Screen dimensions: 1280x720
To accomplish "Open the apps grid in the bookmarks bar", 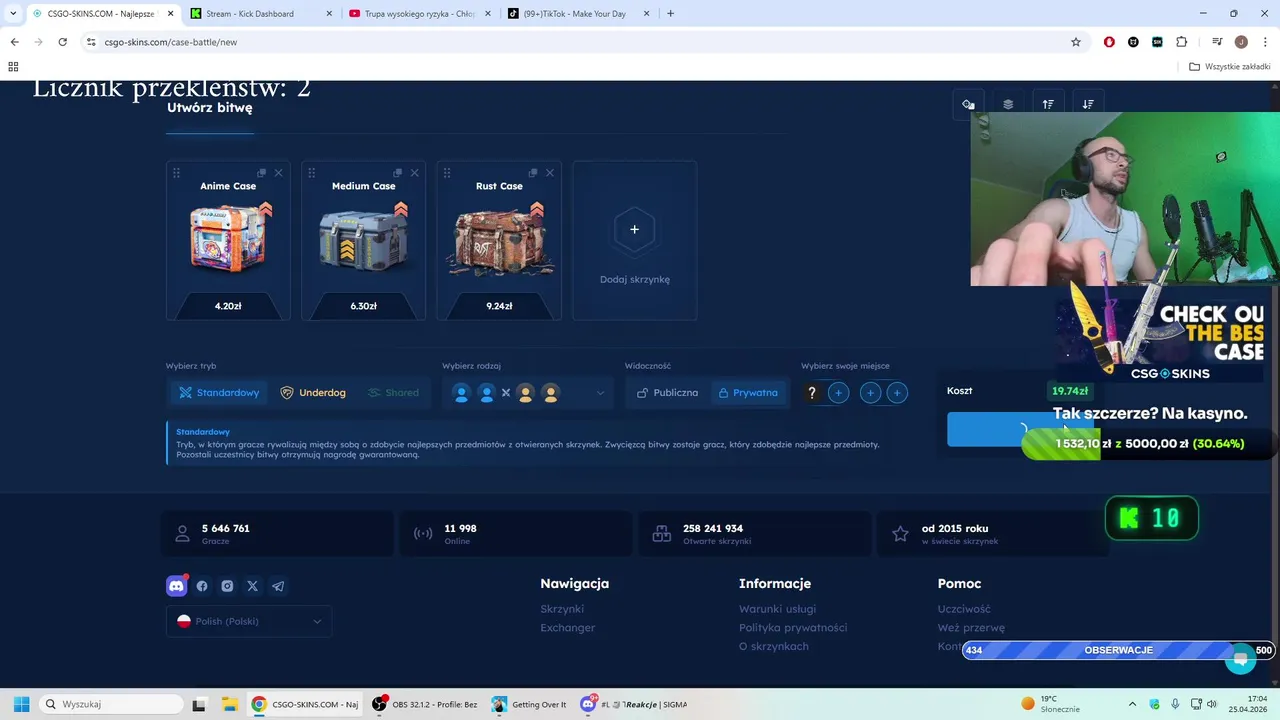I will point(13,67).
